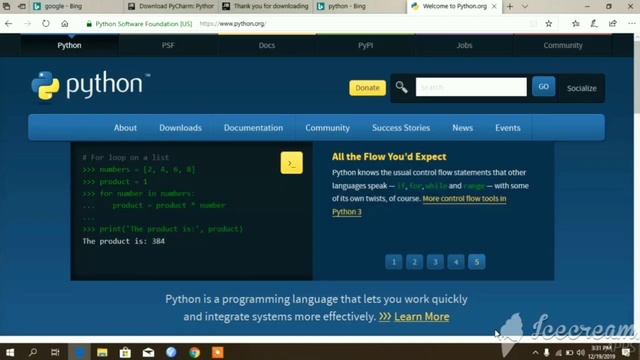Open browser Settings and more menu
The height and width of the screenshot is (360, 640).
tap(631, 24)
